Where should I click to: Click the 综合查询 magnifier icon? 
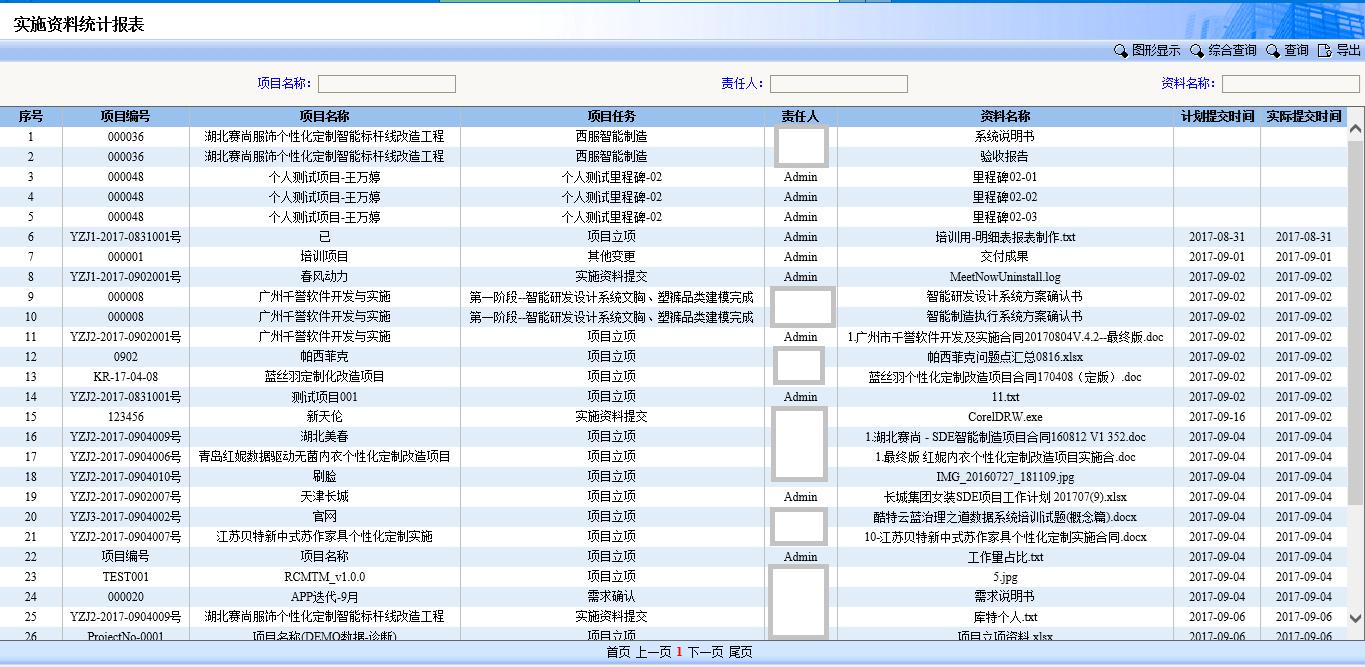click(x=1197, y=51)
